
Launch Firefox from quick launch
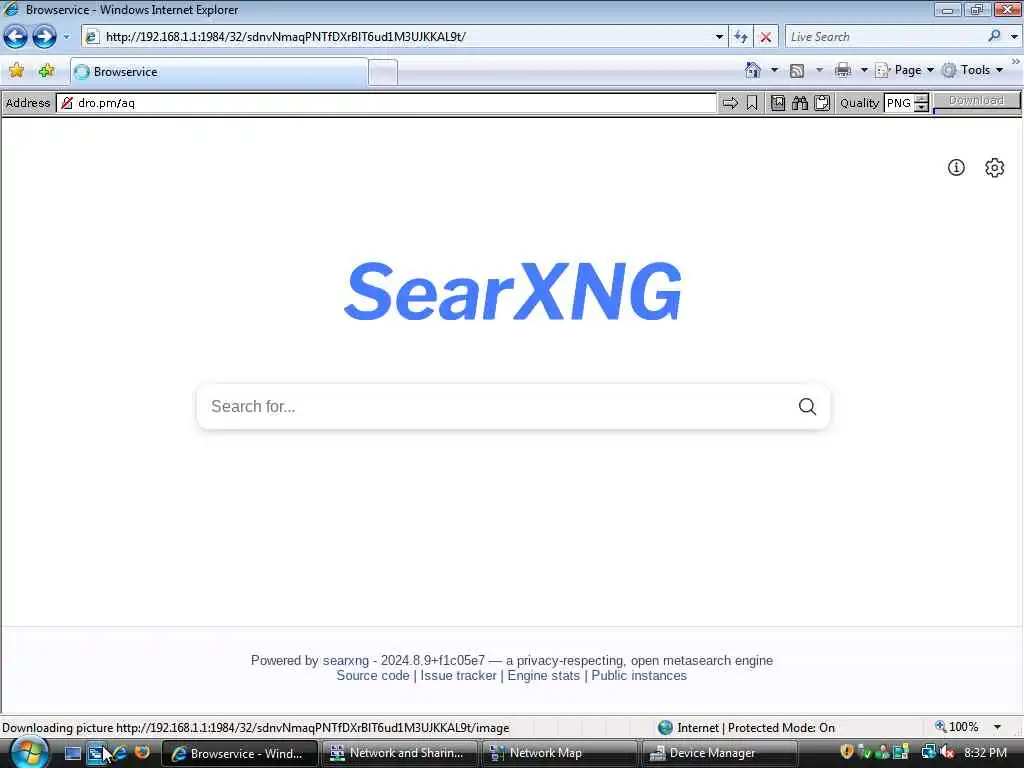[142, 752]
